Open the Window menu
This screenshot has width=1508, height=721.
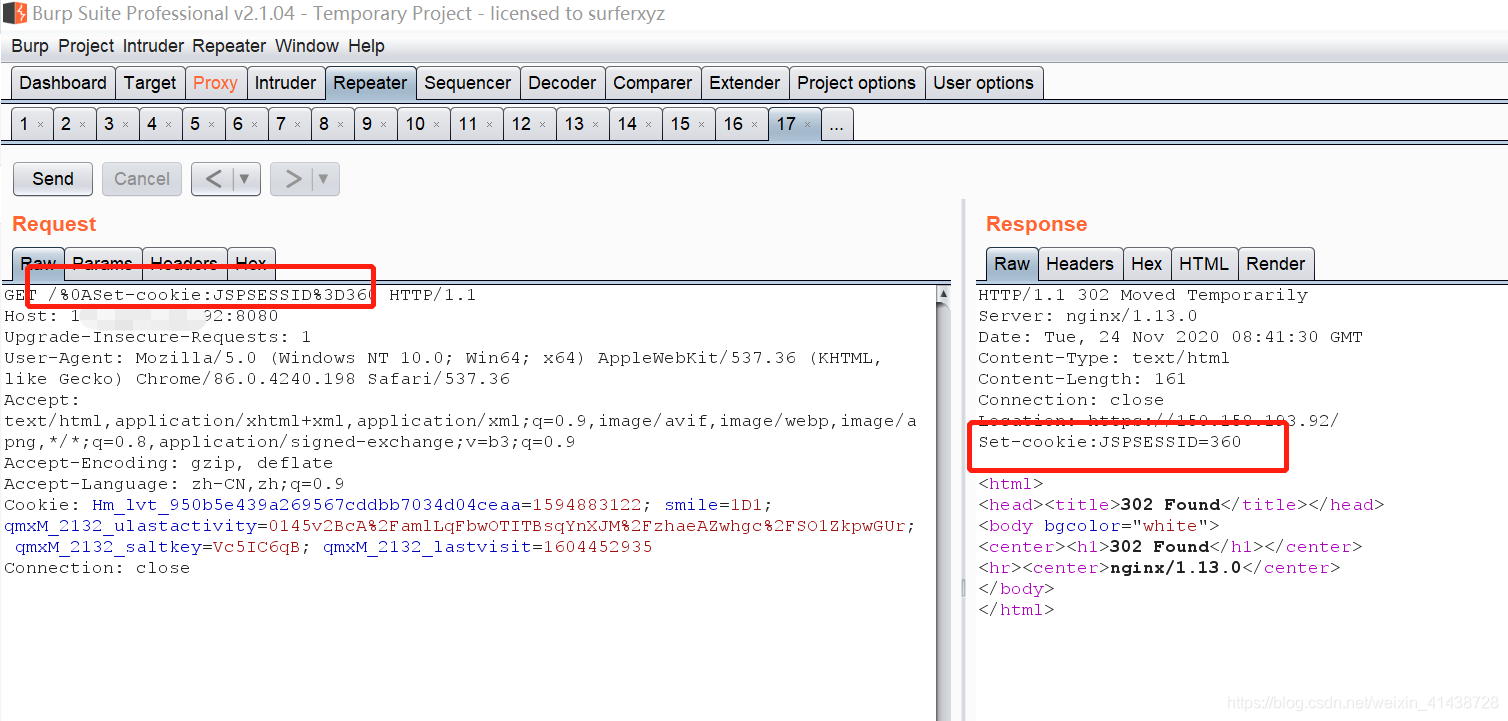click(x=307, y=46)
